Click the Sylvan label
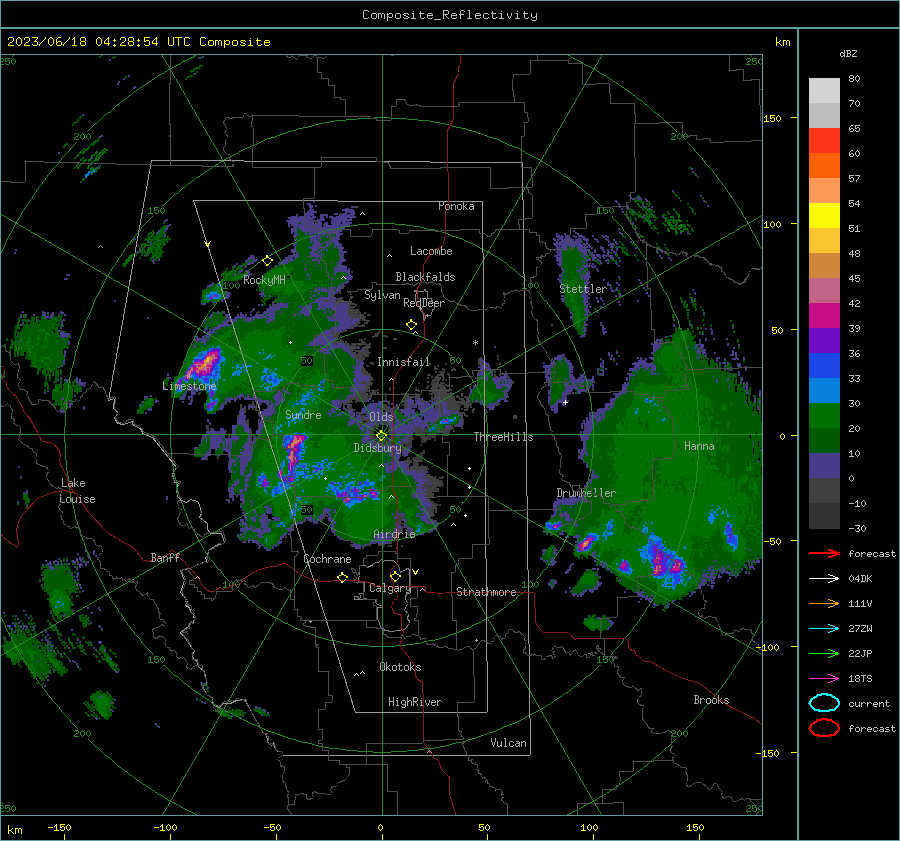This screenshot has width=900, height=841. coord(382,295)
